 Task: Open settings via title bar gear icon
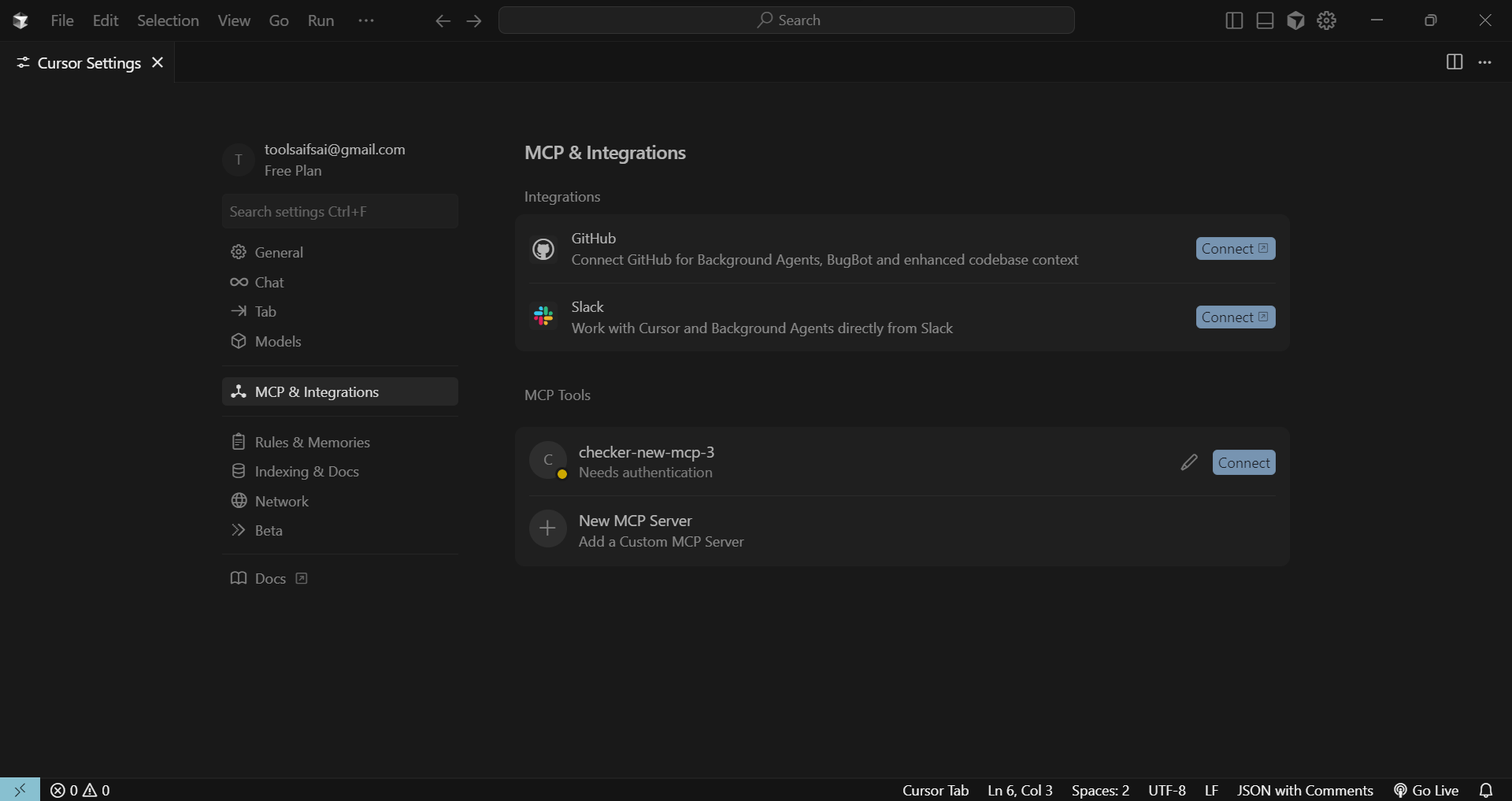[x=1327, y=20]
